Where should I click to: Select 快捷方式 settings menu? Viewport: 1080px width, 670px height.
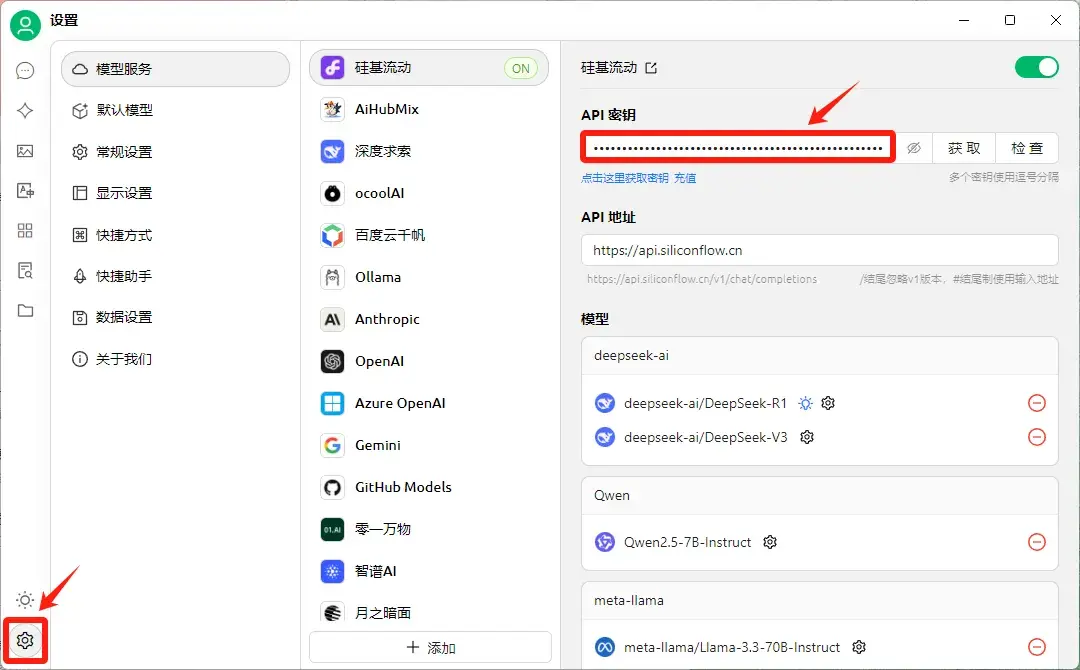click(x=175, y=235)
